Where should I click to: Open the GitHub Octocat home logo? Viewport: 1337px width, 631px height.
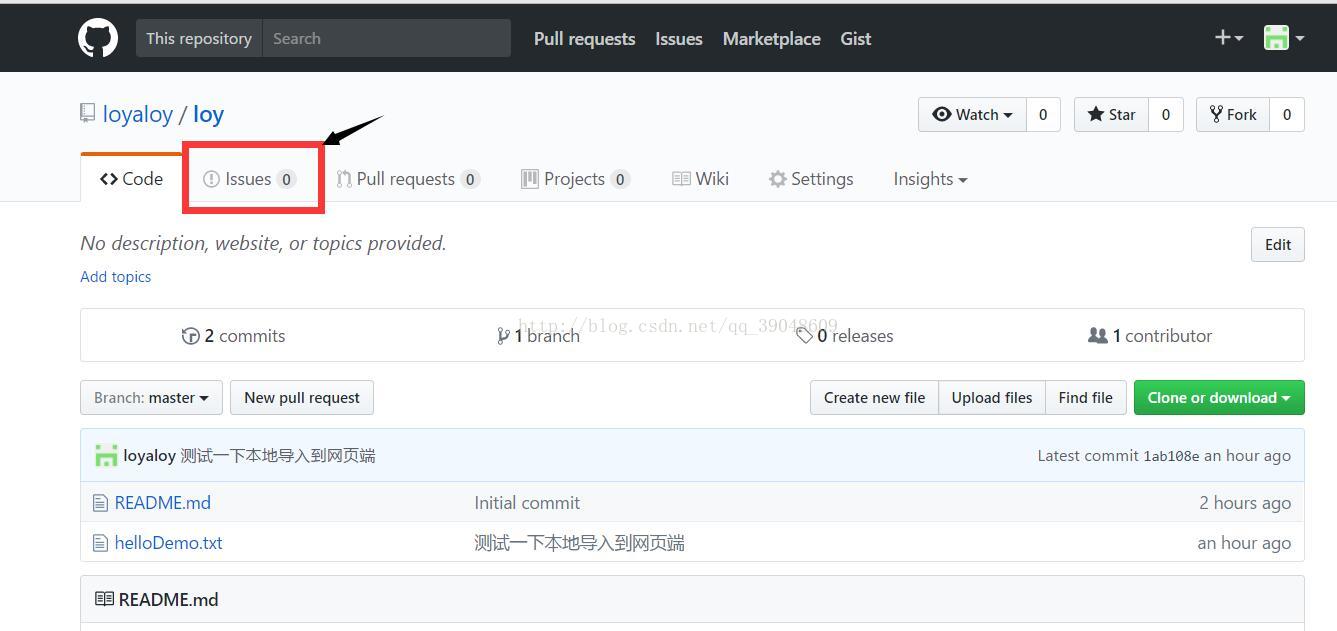(98, 38)
